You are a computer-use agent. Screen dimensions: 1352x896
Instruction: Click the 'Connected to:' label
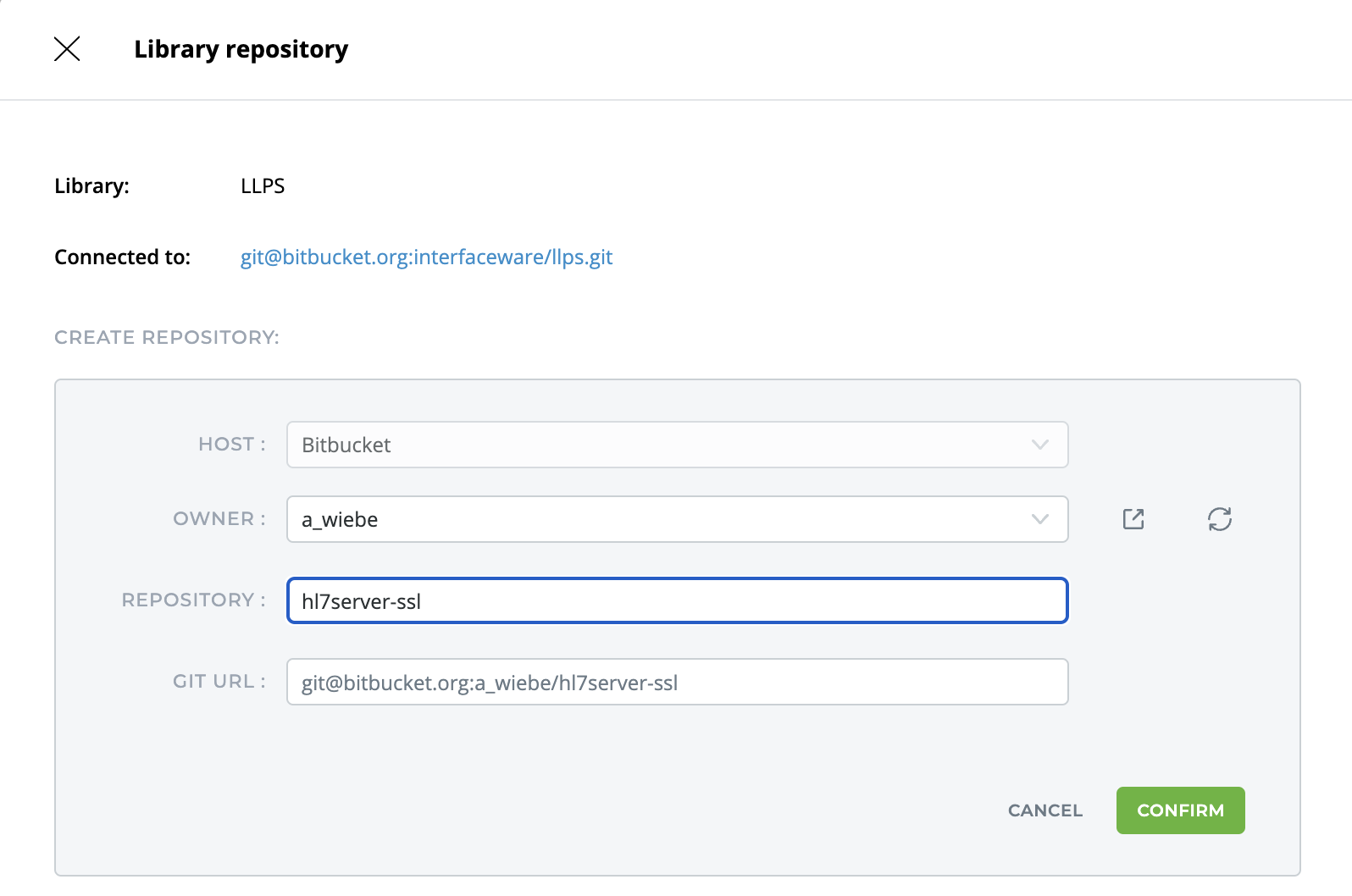pyautogui.click(x=122, y=257)
